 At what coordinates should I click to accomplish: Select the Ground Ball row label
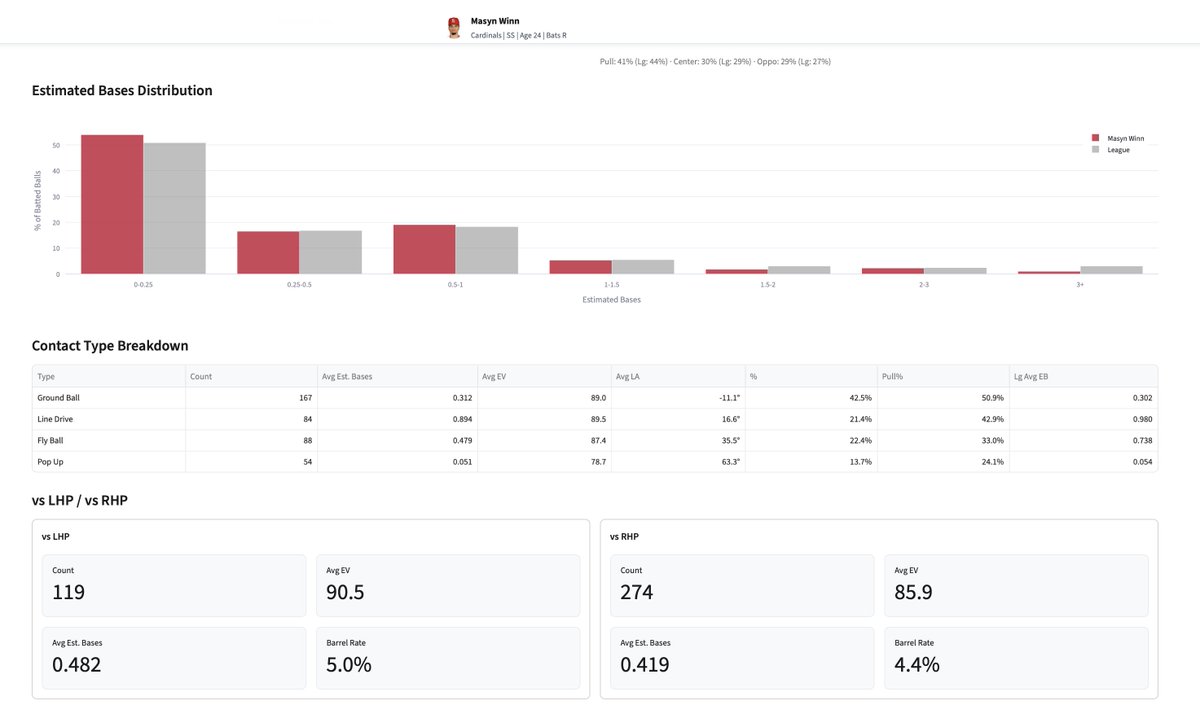coord(58,398)
